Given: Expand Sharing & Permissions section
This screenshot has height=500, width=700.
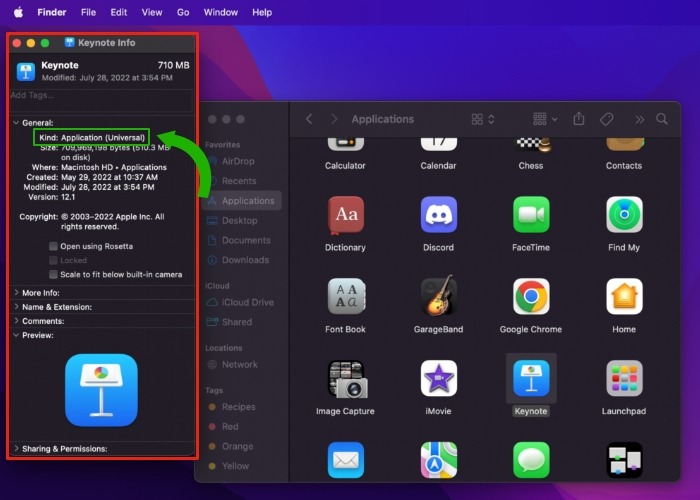Looking at the screenshot, I should 16,448.
